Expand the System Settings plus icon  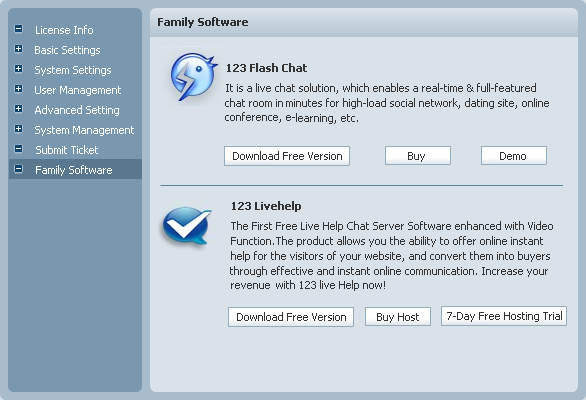(x=18, y=69)
